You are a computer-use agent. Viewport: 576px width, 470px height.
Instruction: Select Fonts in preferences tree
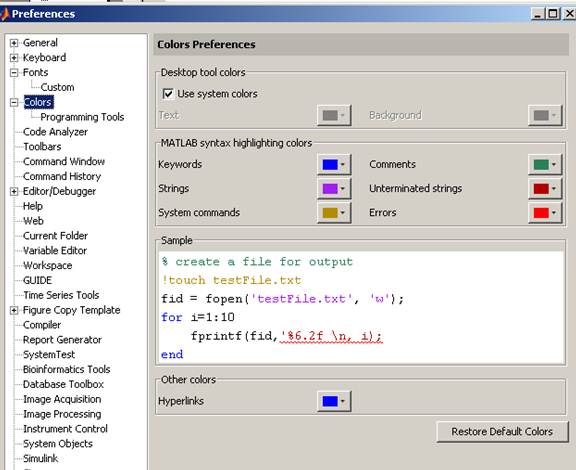tap(35, 72)
